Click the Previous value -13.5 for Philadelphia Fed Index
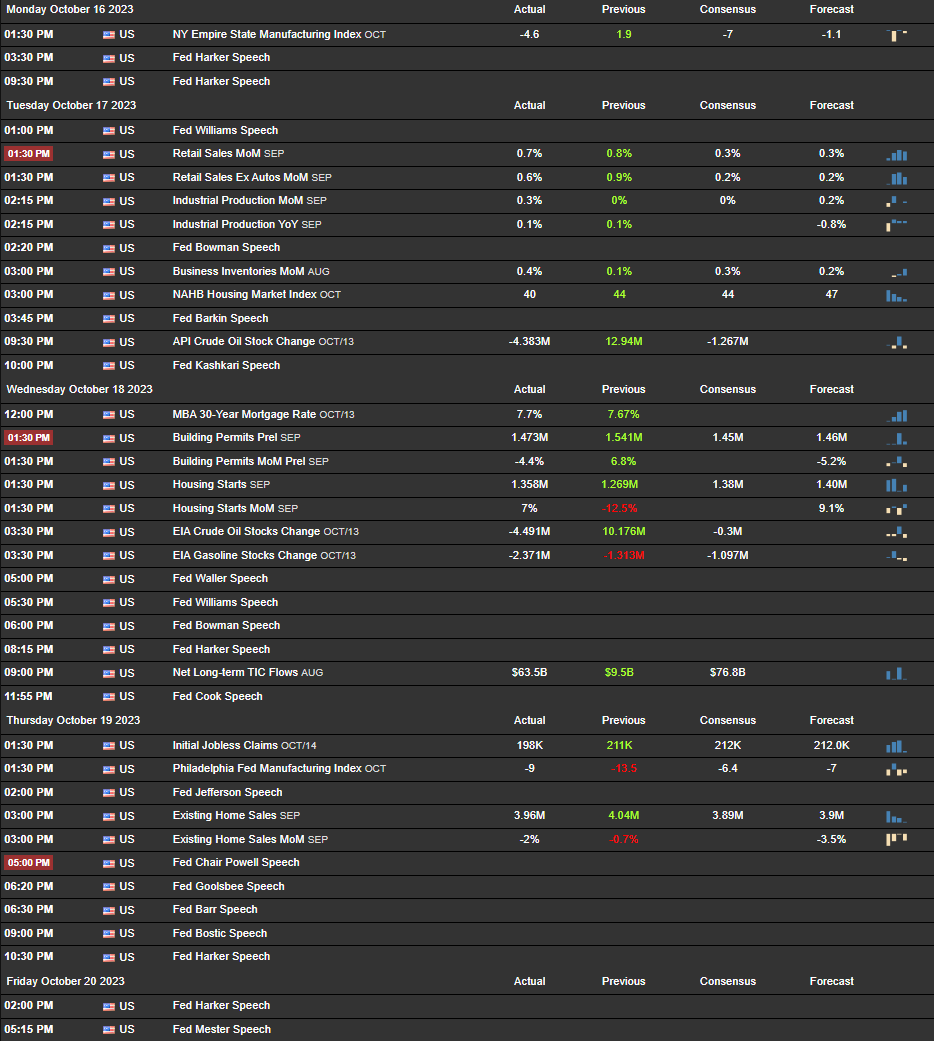The width and height of the screenshot is (934, 1041). pos(623,769)
